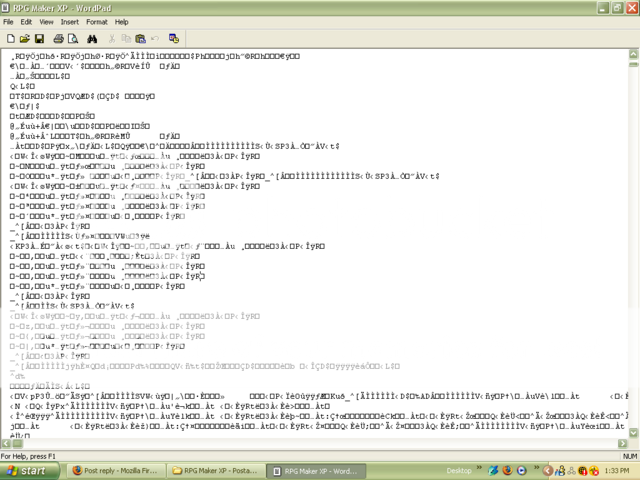Image resolution: width=640 pixels, height=480 pixels.
Task: Print the document using the printer icon
Action: (57, 37)
